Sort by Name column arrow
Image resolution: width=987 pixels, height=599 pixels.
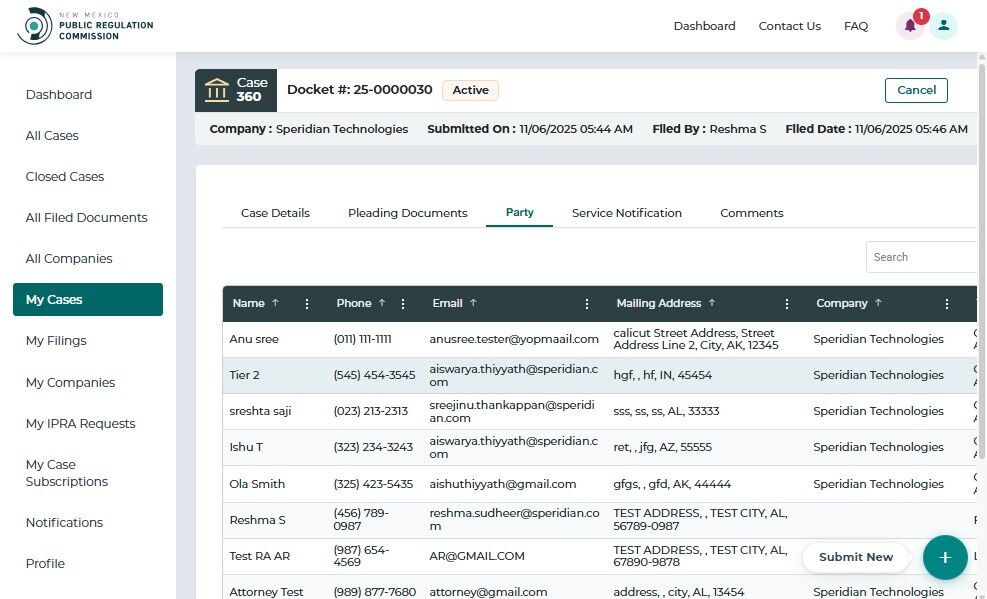click(275, 303)
